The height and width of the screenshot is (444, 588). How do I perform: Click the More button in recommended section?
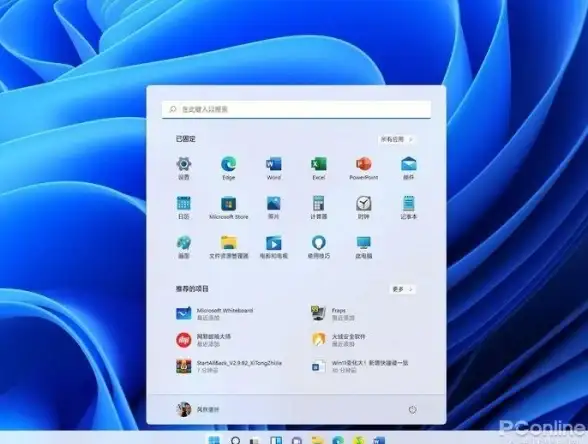coord(402,289)
